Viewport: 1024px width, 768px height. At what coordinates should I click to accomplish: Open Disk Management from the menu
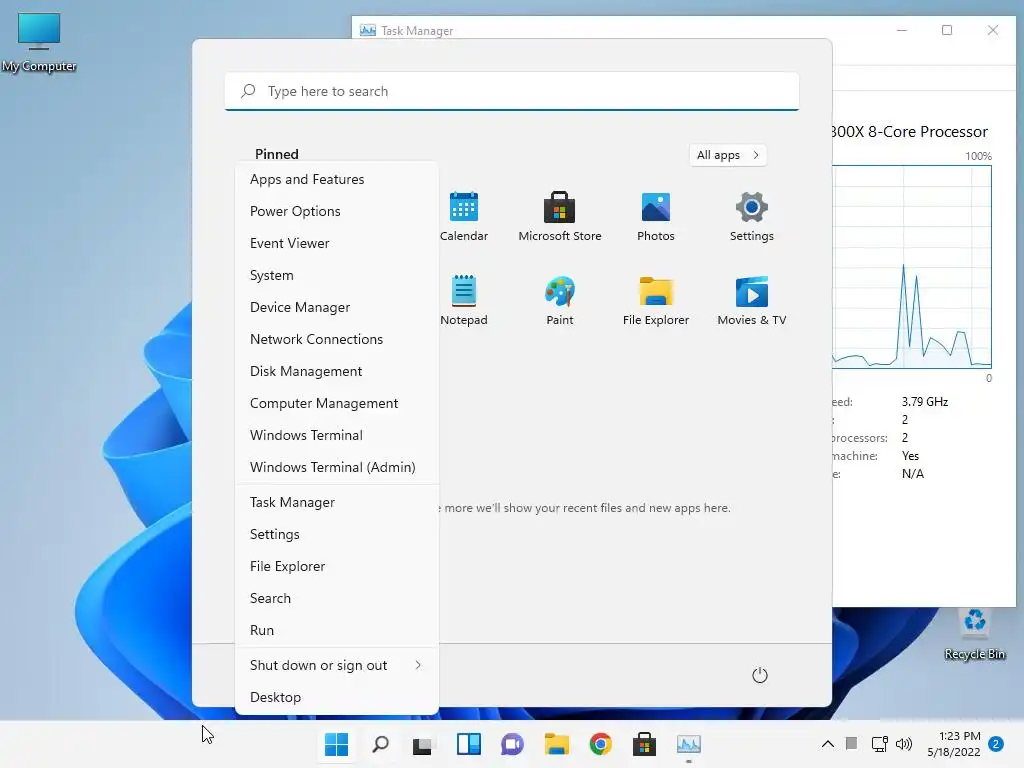click(x=336, y=371)
